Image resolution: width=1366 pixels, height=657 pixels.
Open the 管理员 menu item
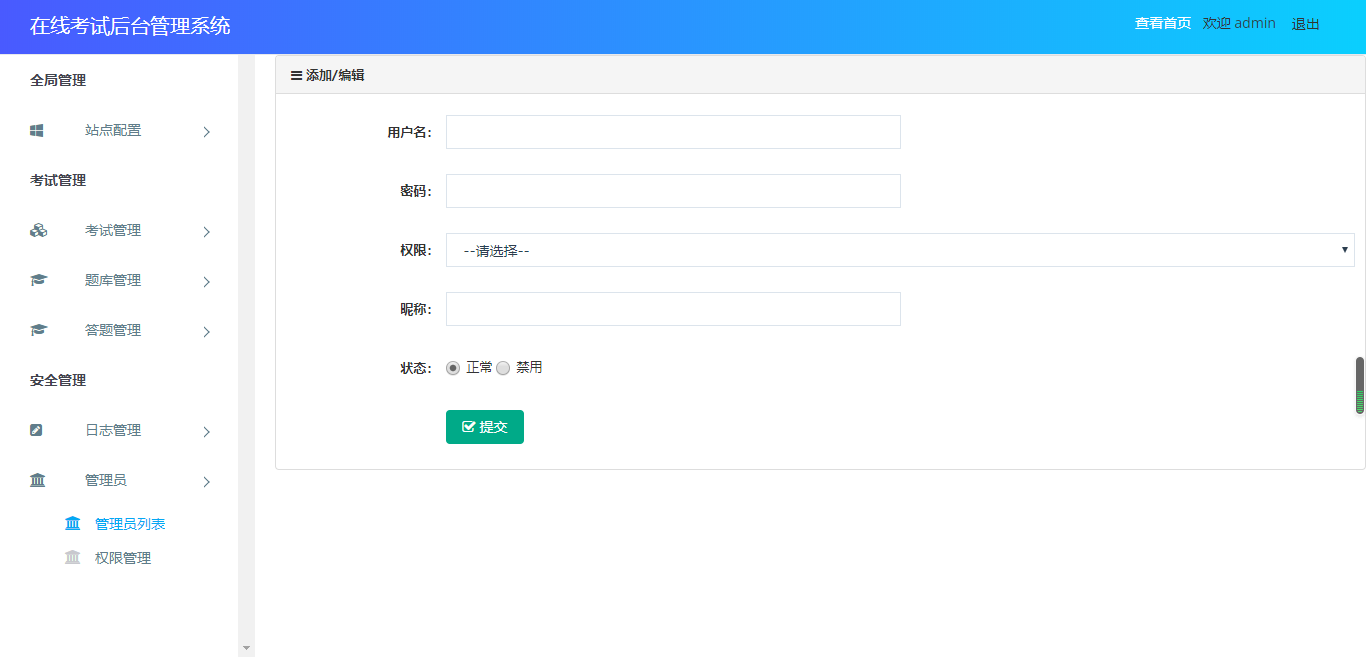(106, 480)
